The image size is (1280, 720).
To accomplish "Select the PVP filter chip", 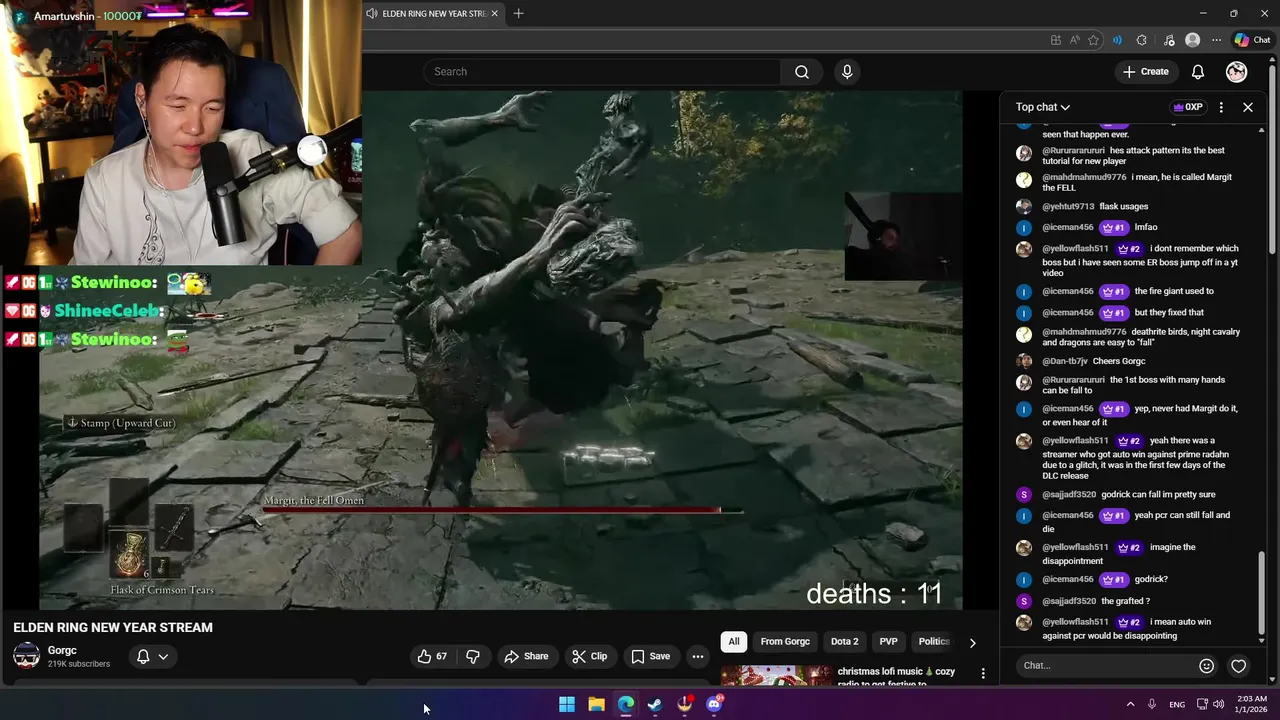I will [888, 641].
